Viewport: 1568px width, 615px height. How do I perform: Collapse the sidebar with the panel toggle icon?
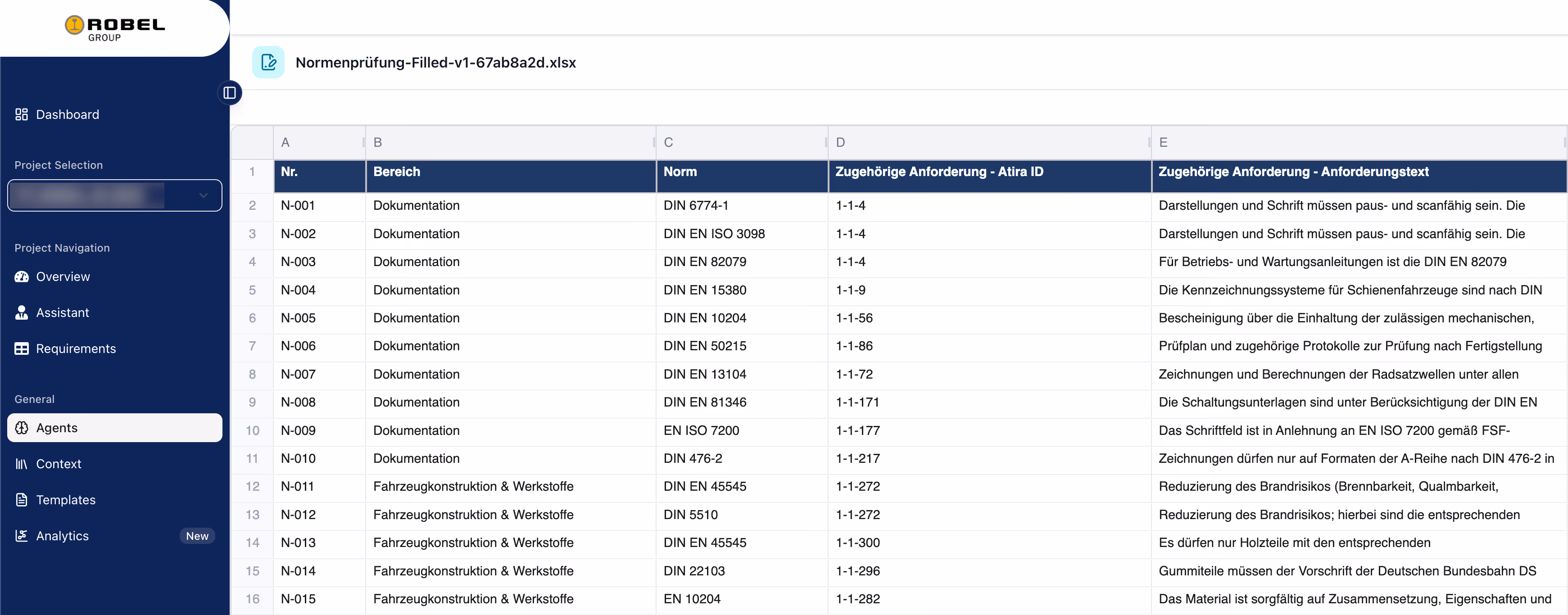[230, 93]
